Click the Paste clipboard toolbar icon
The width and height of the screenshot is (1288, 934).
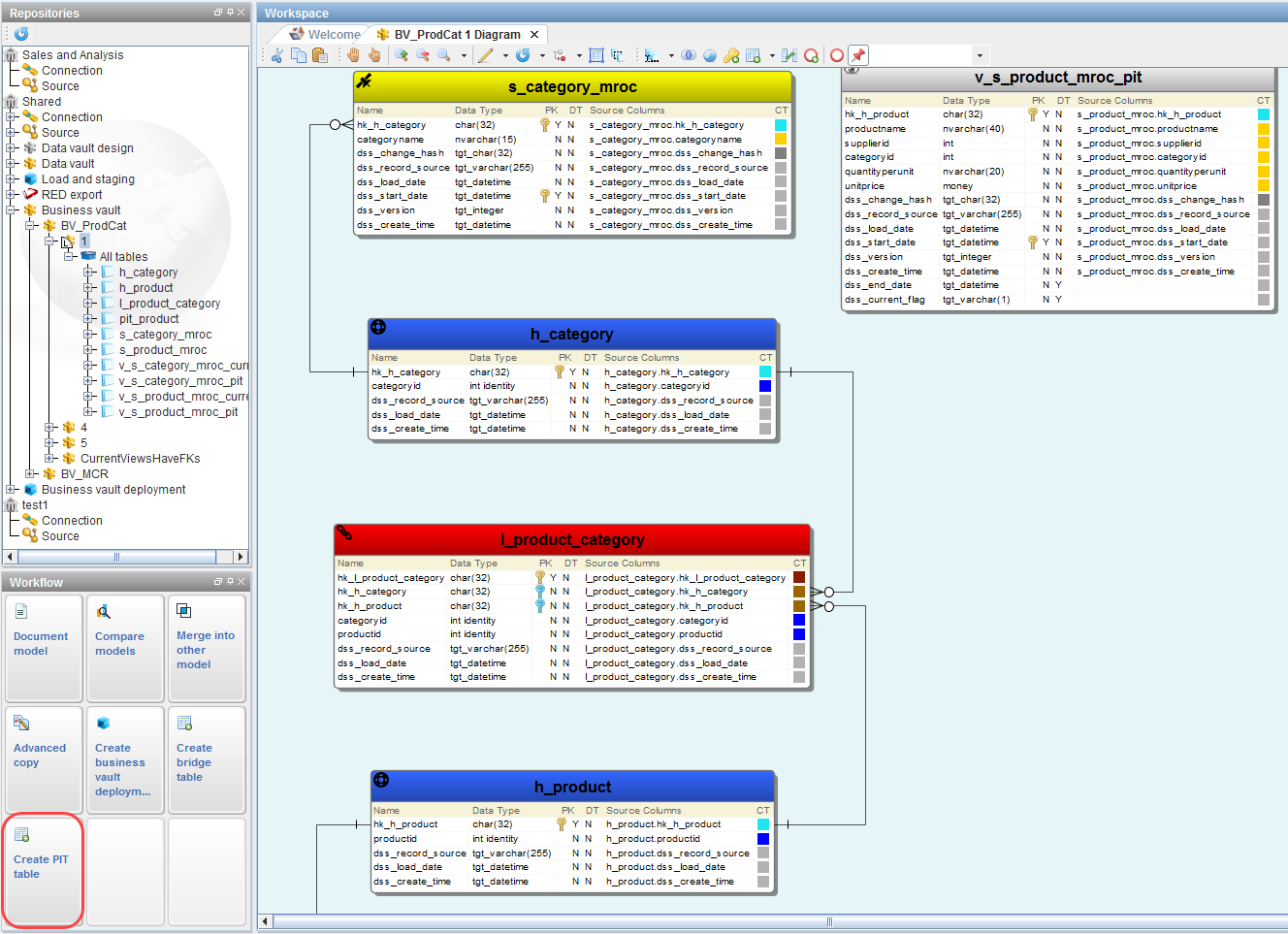pyautogui.click(x=319, y=55)
